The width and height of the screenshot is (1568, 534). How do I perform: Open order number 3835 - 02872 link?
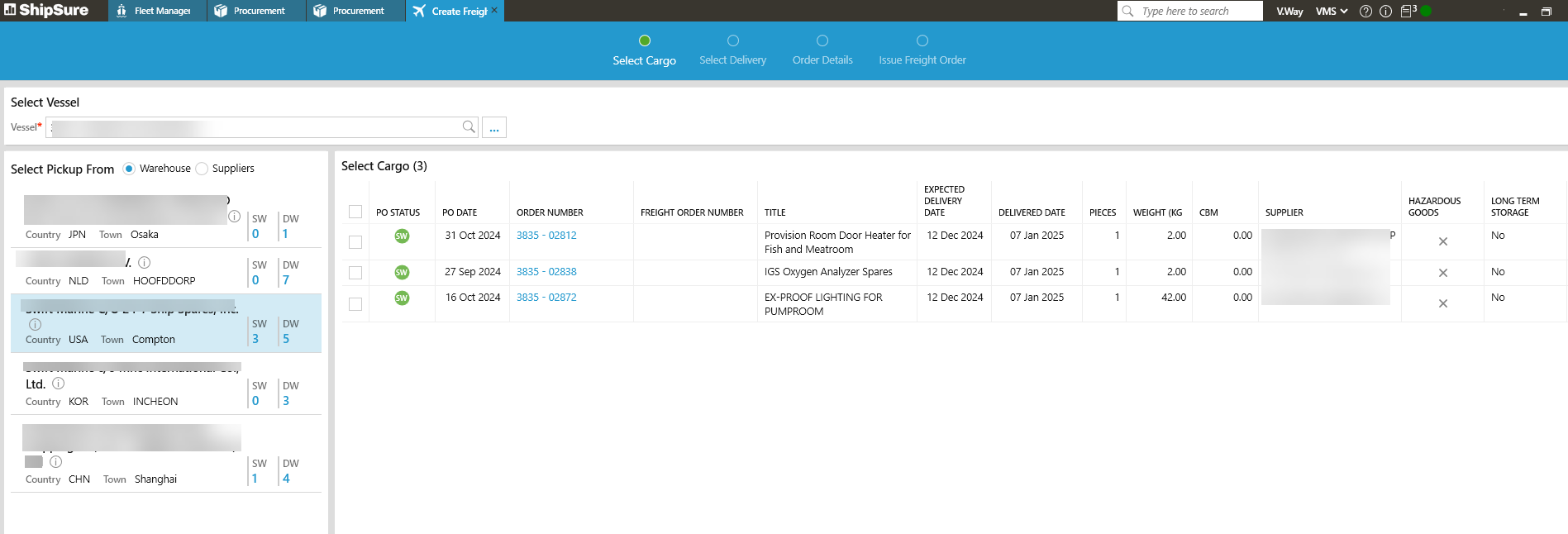pos(546,298)
